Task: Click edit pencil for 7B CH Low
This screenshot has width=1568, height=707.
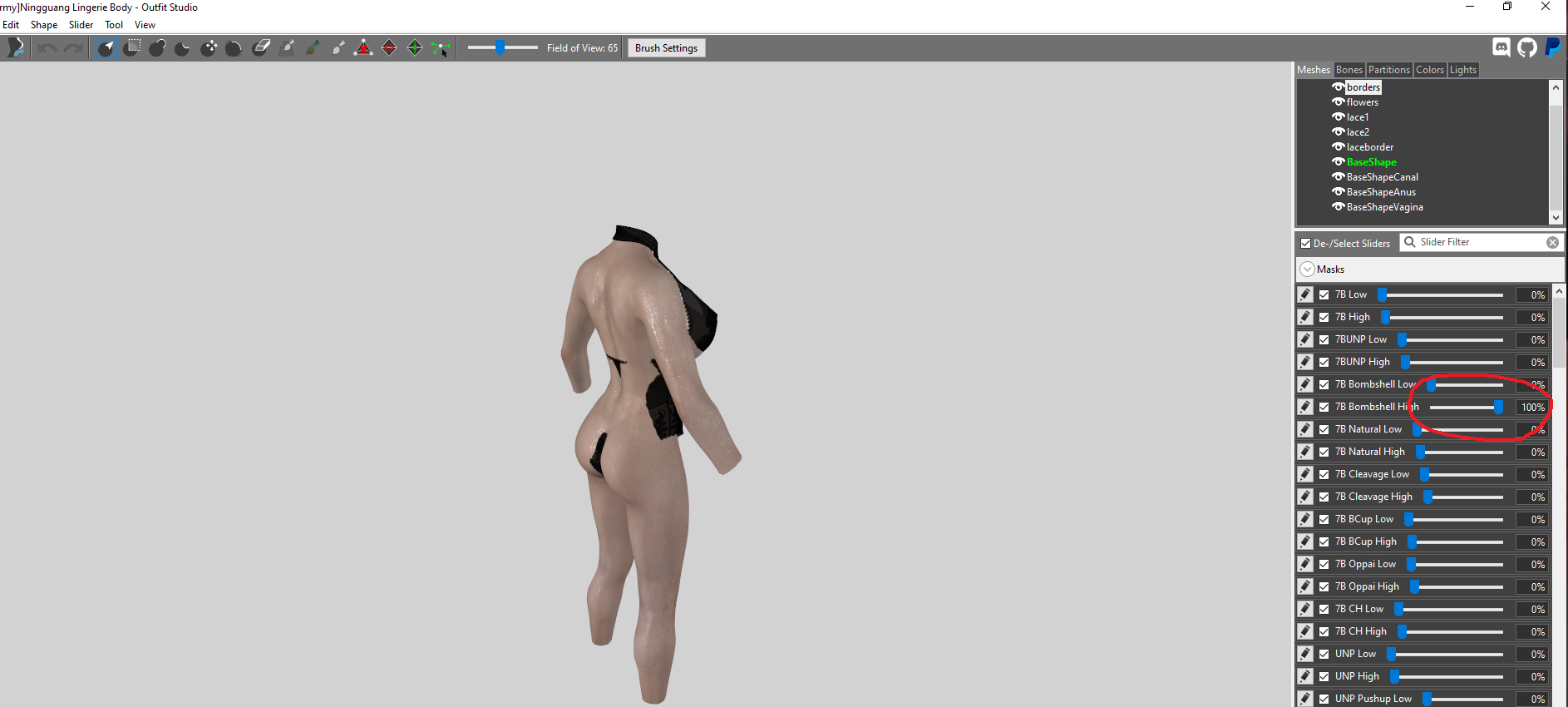Action: [1305, 609]
